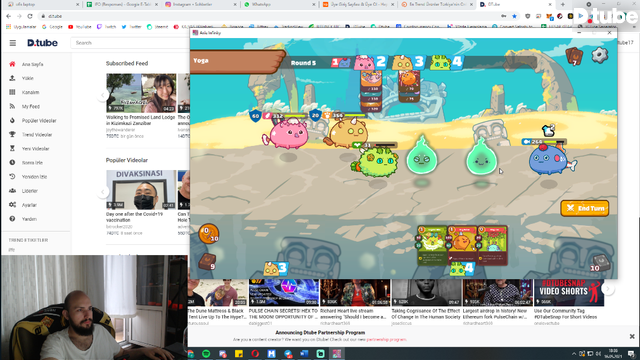Screen dimensions: 640x360
Task: Follow the partnership program link
Action: click(386, 340)
